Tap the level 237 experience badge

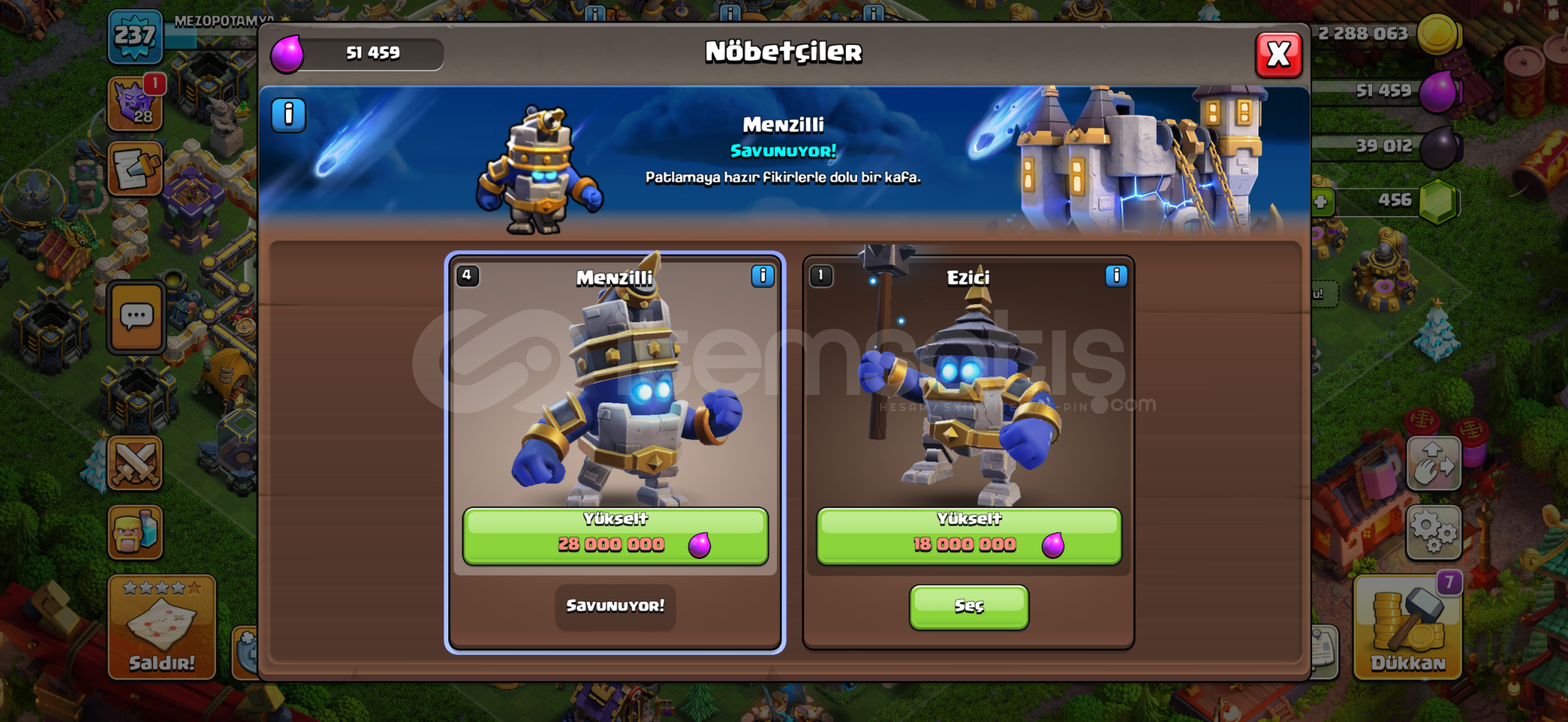(136, 36)
